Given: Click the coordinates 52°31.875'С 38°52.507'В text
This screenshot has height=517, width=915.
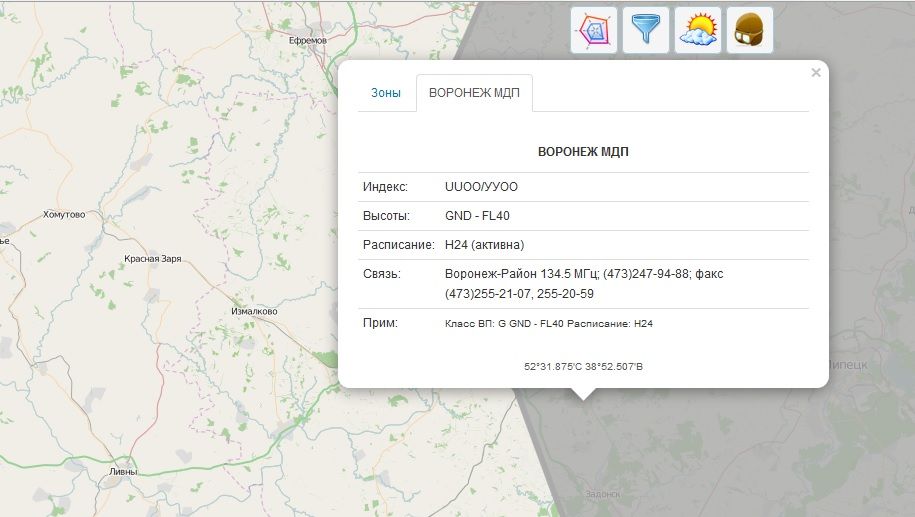Looking at the screenshot, I should pyautogui.click(x=583, y=367).
